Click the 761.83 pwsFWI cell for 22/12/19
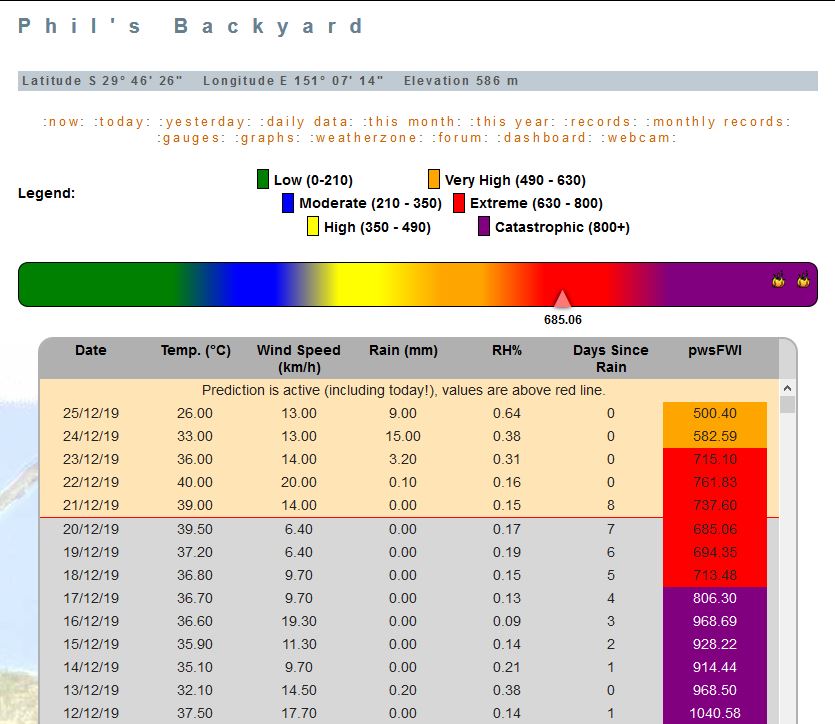The width and height of the screenshot is (835, 724). tap(715, 482)
